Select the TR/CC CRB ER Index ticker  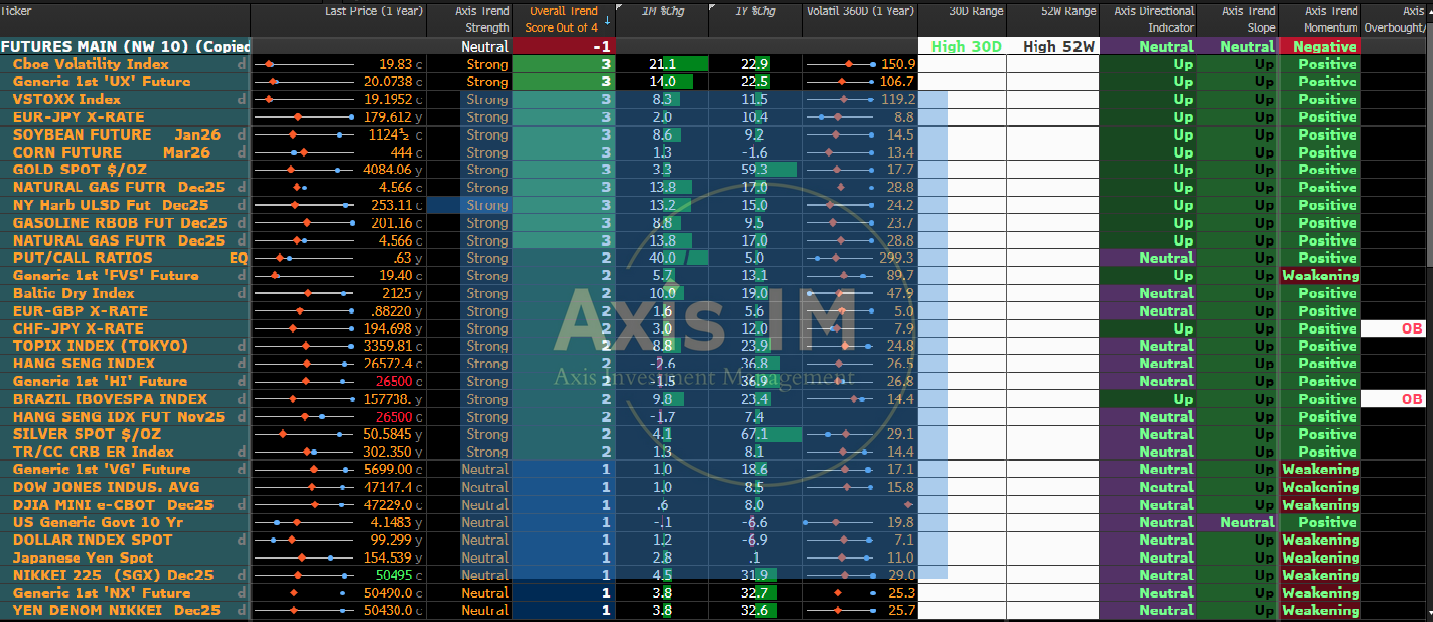coord(93,452)
